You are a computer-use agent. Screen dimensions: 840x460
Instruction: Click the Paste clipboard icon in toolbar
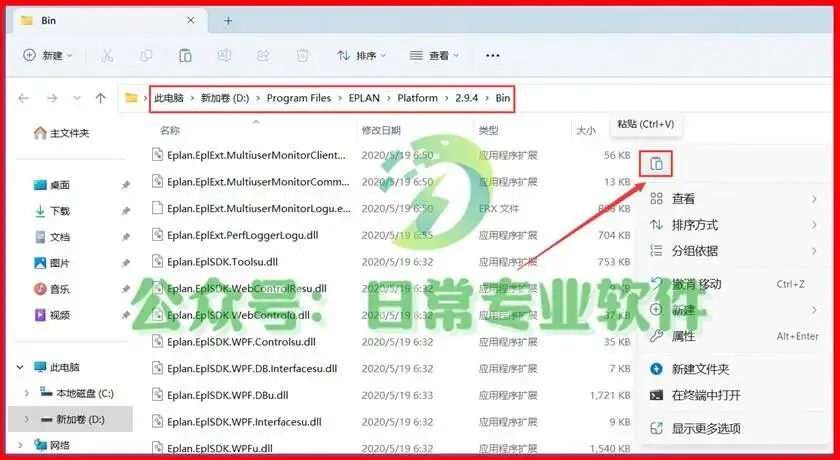click(x=185, y=55)
